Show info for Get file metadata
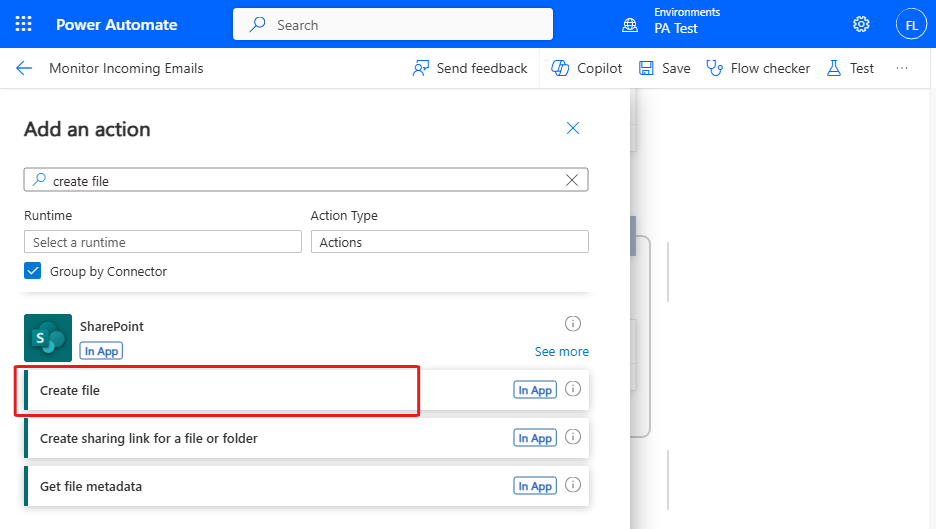This screenshot has width=936, height=529. point(573,486)
